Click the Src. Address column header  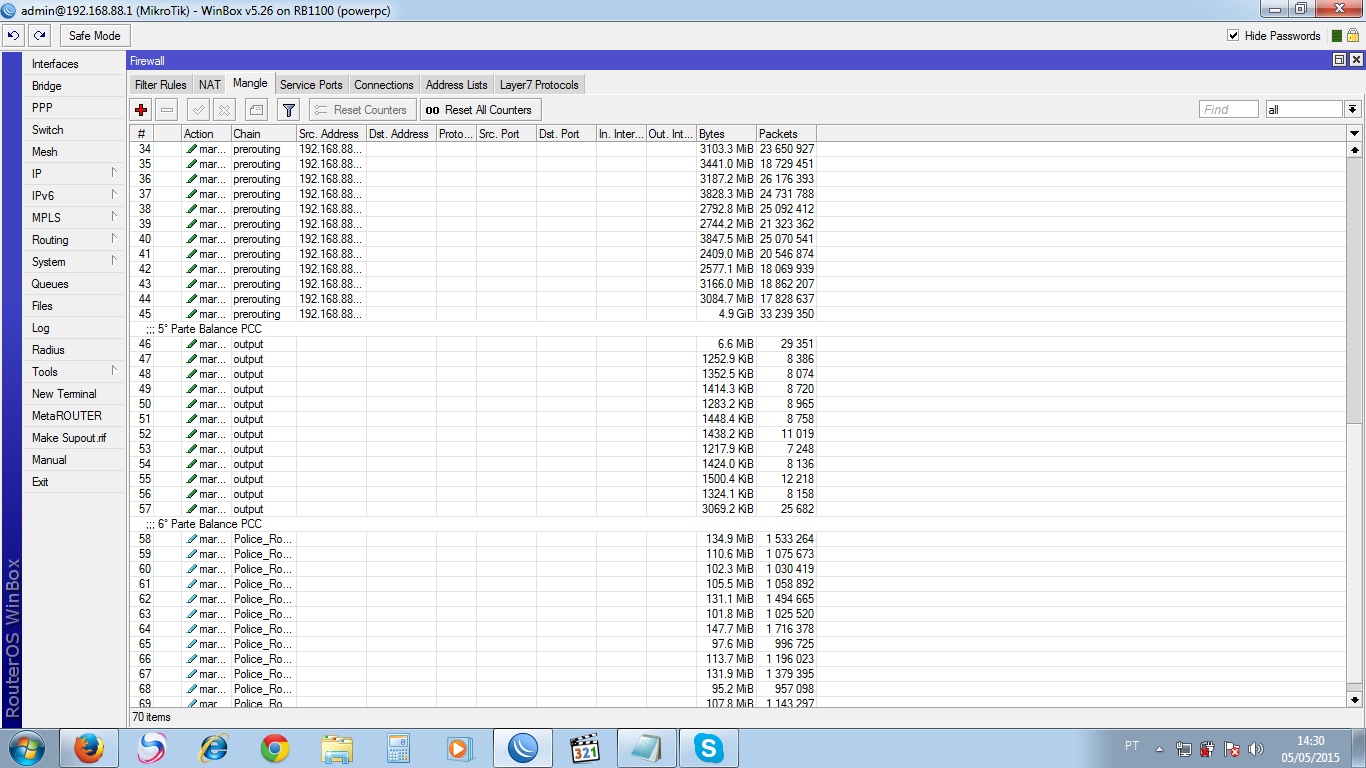coord(331,134)
